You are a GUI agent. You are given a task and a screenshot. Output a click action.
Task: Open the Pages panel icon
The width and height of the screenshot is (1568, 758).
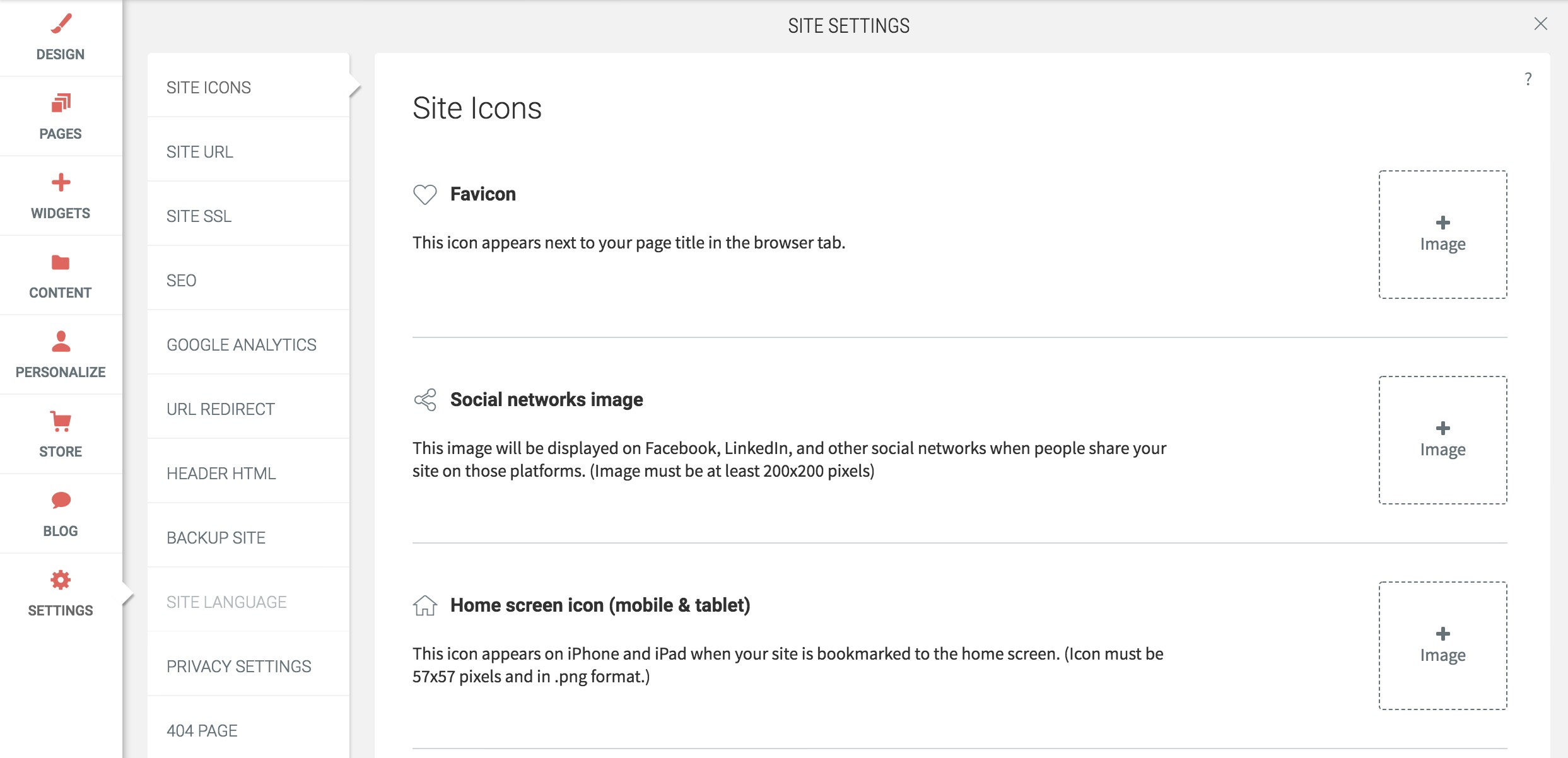click(61, 103)
